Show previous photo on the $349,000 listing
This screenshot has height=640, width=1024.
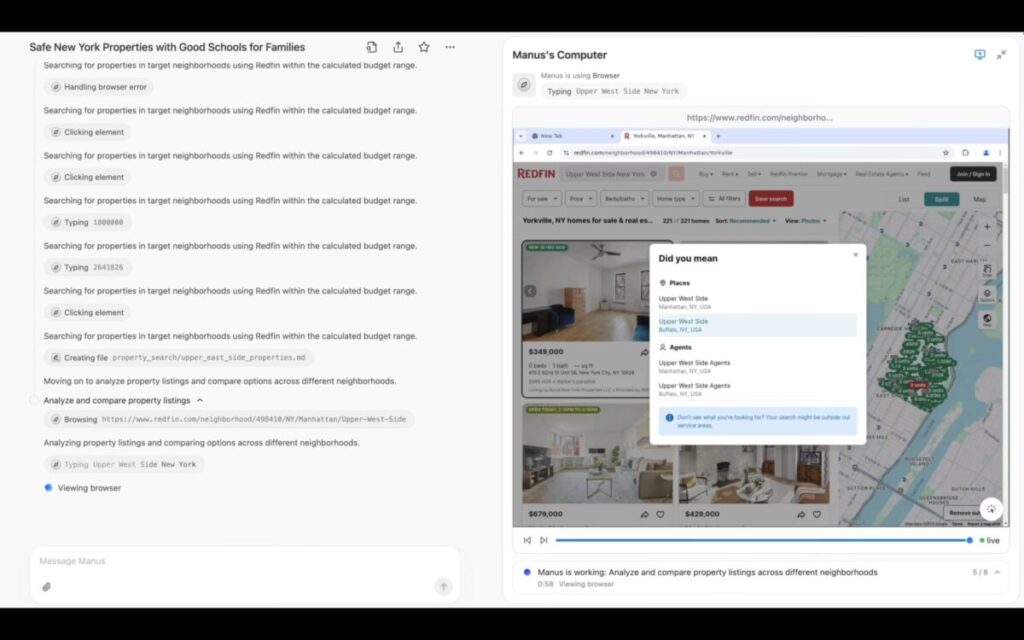531,291
